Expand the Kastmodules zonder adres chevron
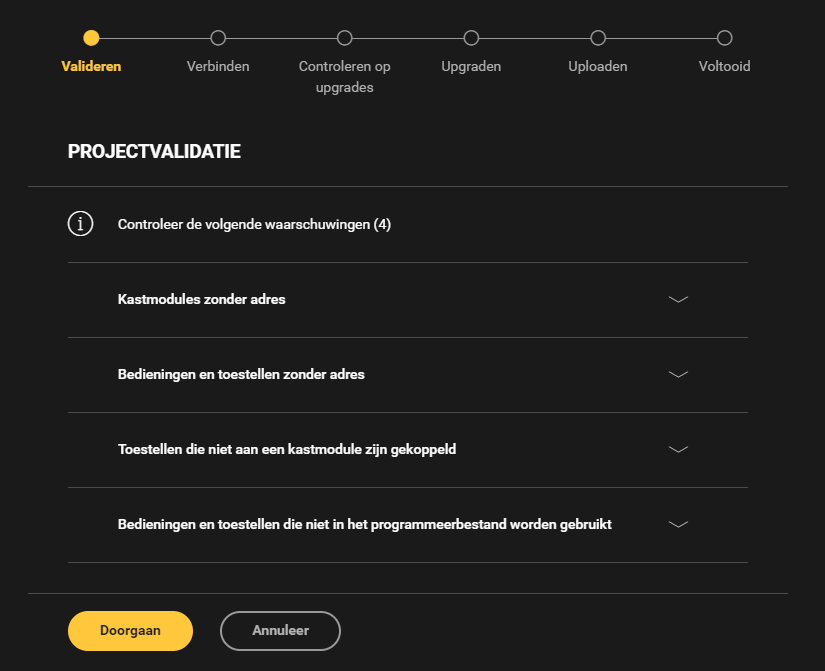The image size is (825, 671). [678, 299]
